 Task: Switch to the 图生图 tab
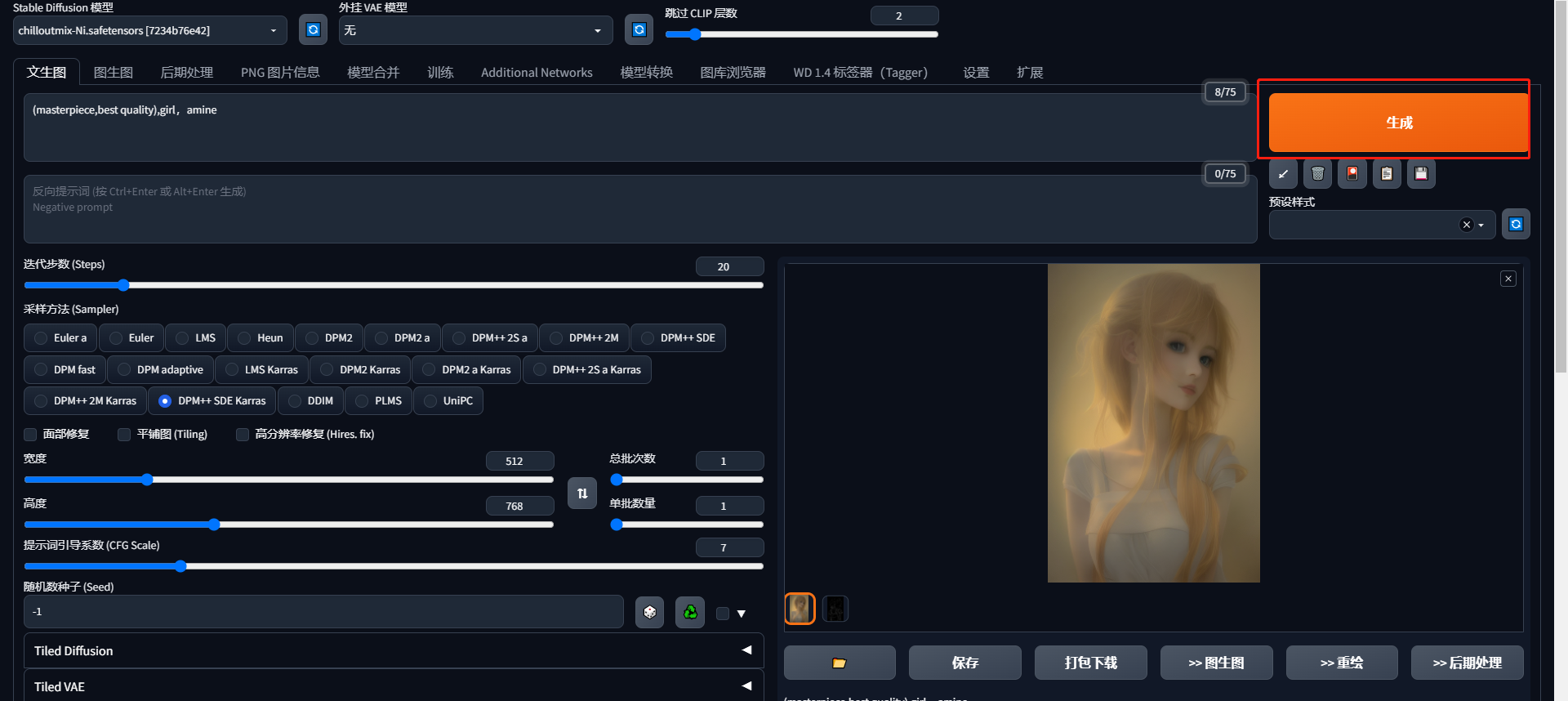point(114,72)
